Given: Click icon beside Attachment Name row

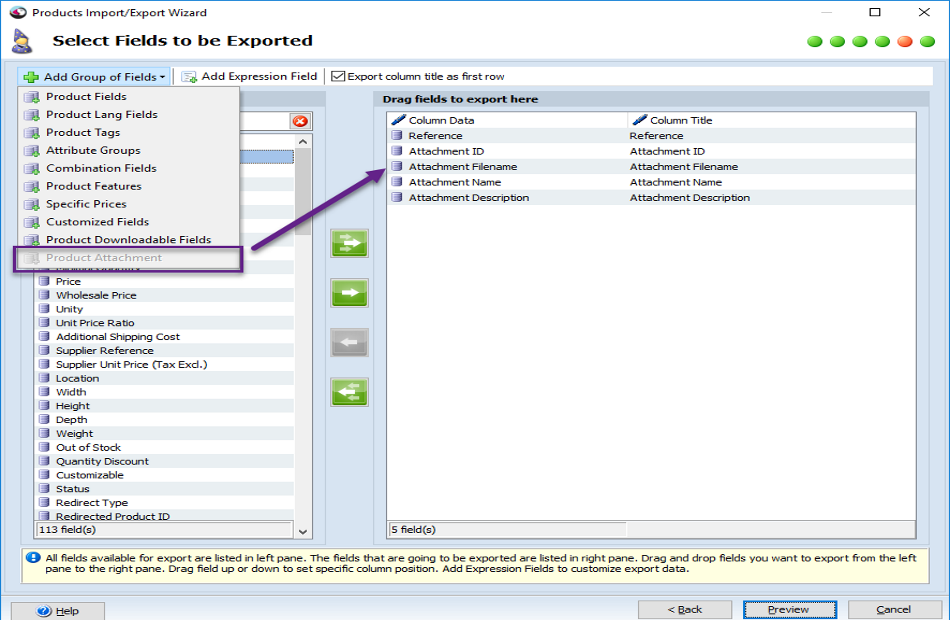Looking at the screenshot, I should 397,182.
